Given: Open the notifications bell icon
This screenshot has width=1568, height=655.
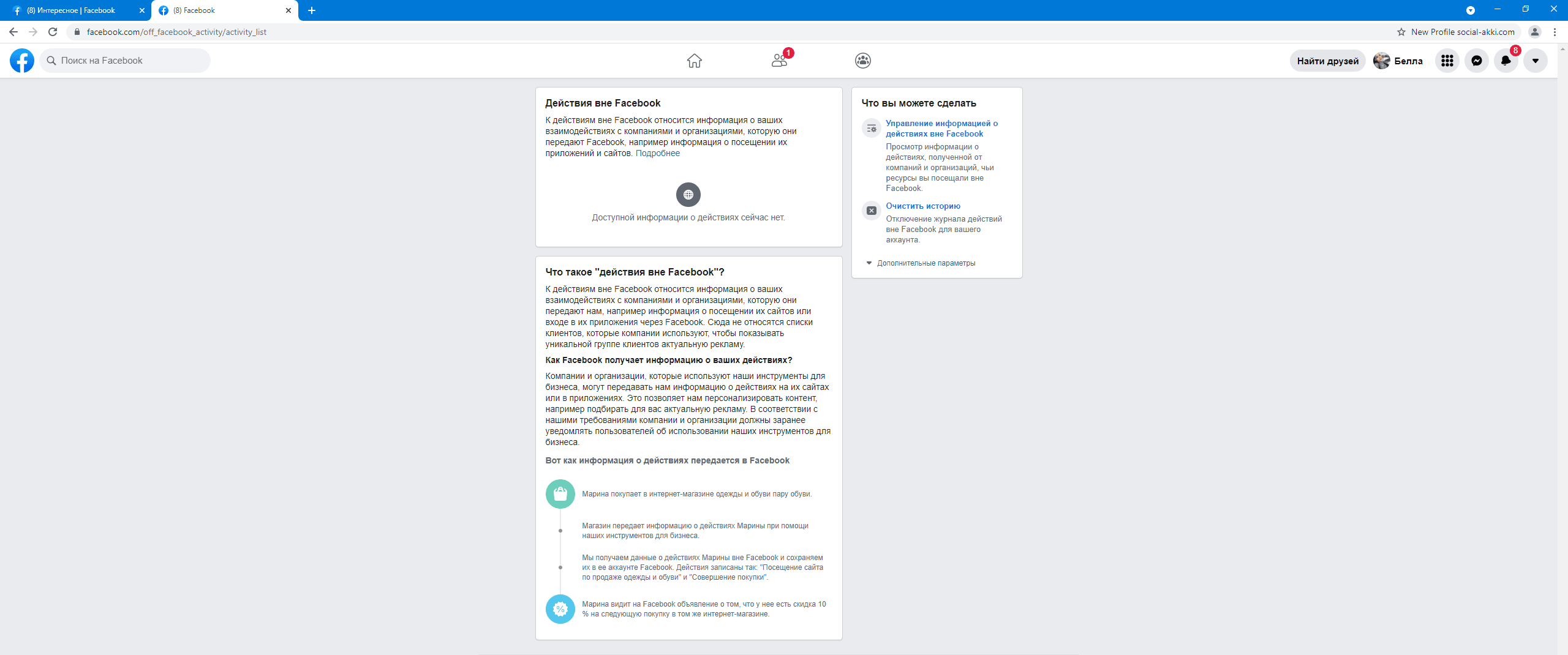Looking at the screenshot, I should [1506, 61].
